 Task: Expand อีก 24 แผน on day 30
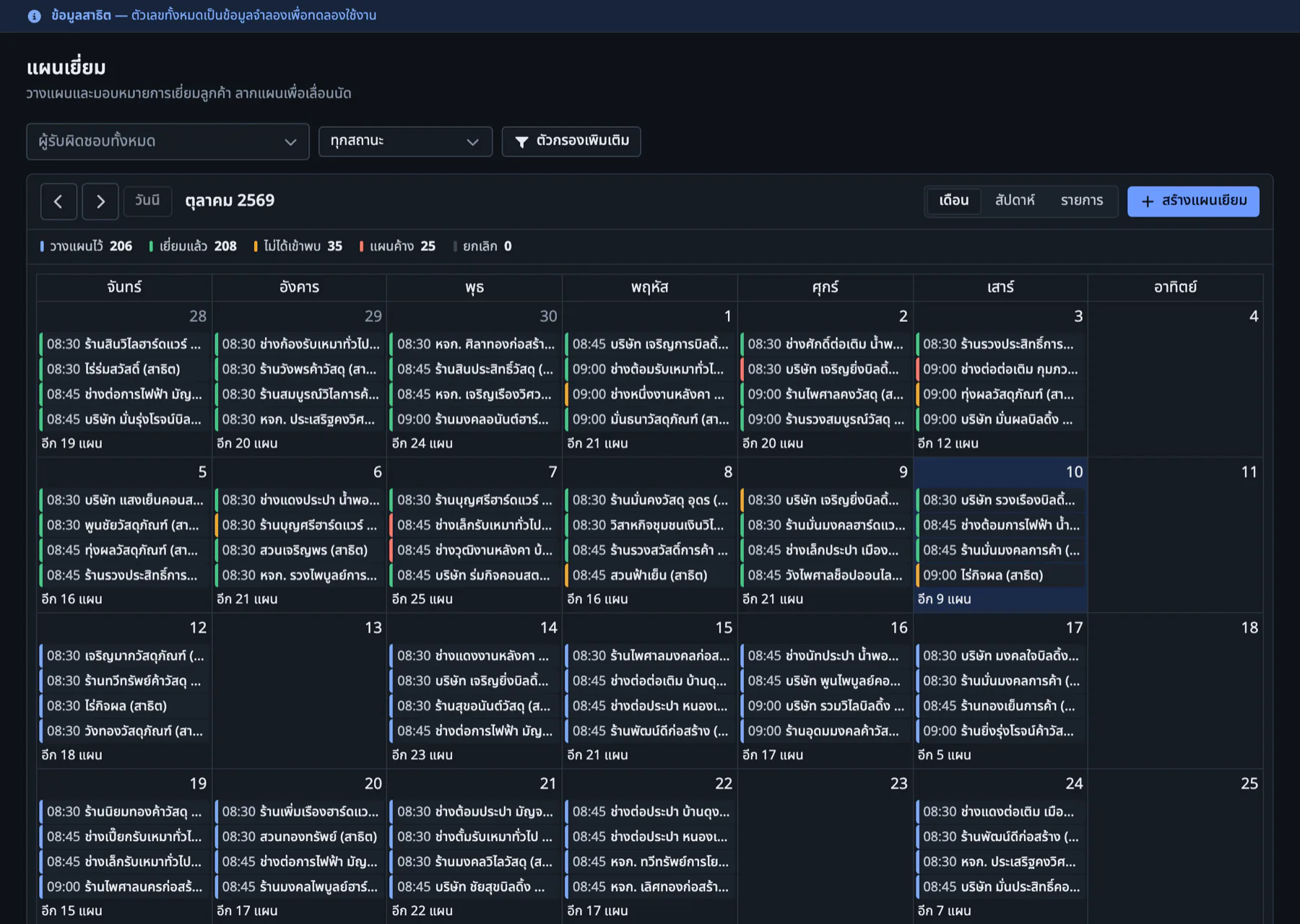(422, 443)
